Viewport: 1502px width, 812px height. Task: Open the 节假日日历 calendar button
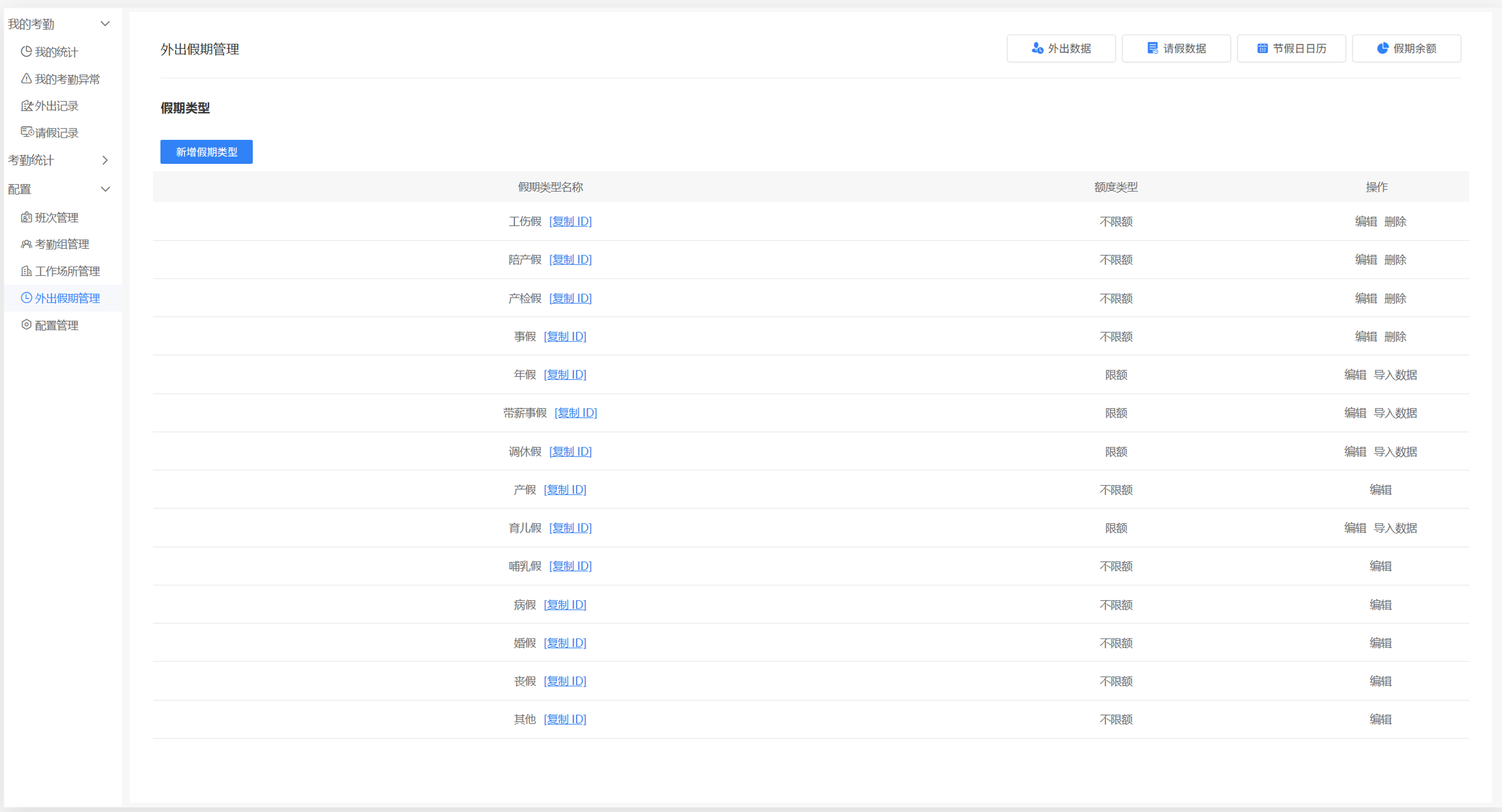click(1291, 49)
